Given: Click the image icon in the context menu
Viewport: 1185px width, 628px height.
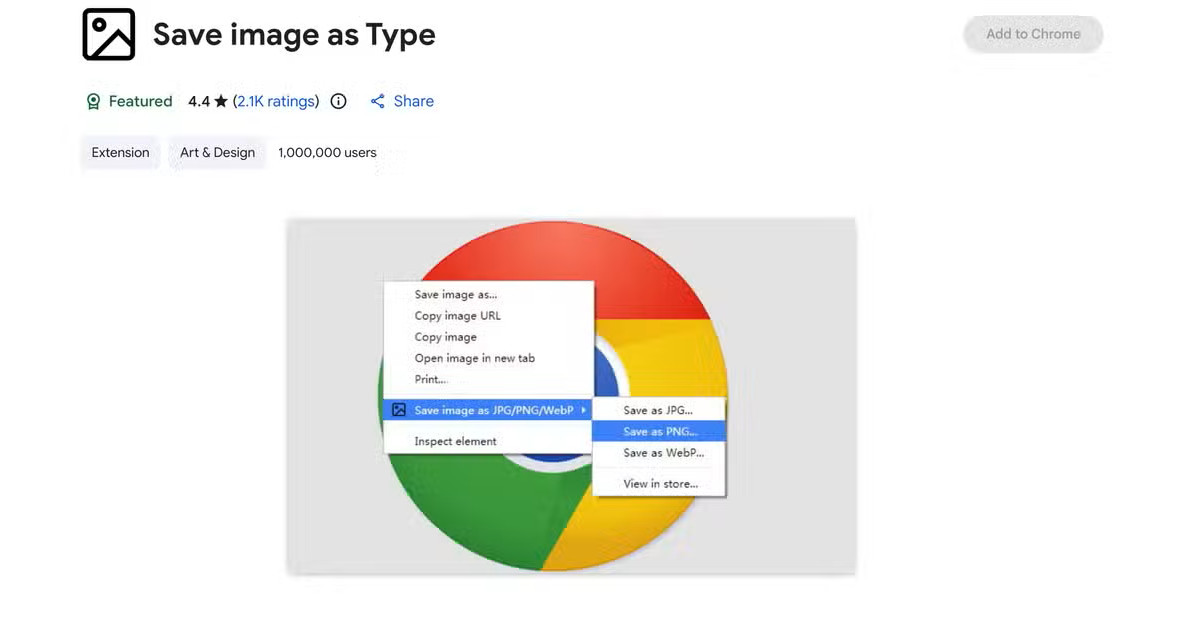Looking at the screenshot, I should click(399, 410).
